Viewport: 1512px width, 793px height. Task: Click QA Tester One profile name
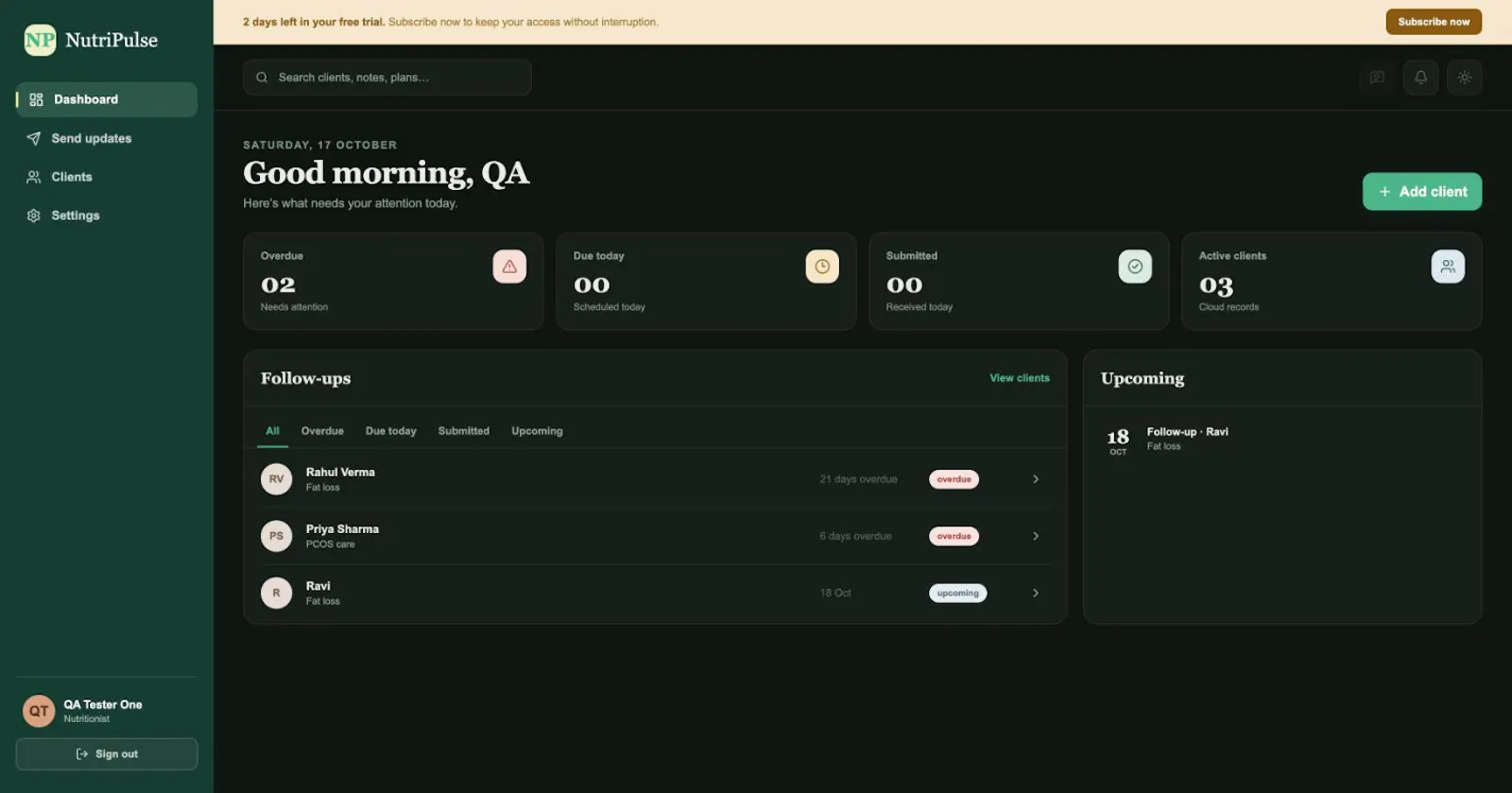103,704
